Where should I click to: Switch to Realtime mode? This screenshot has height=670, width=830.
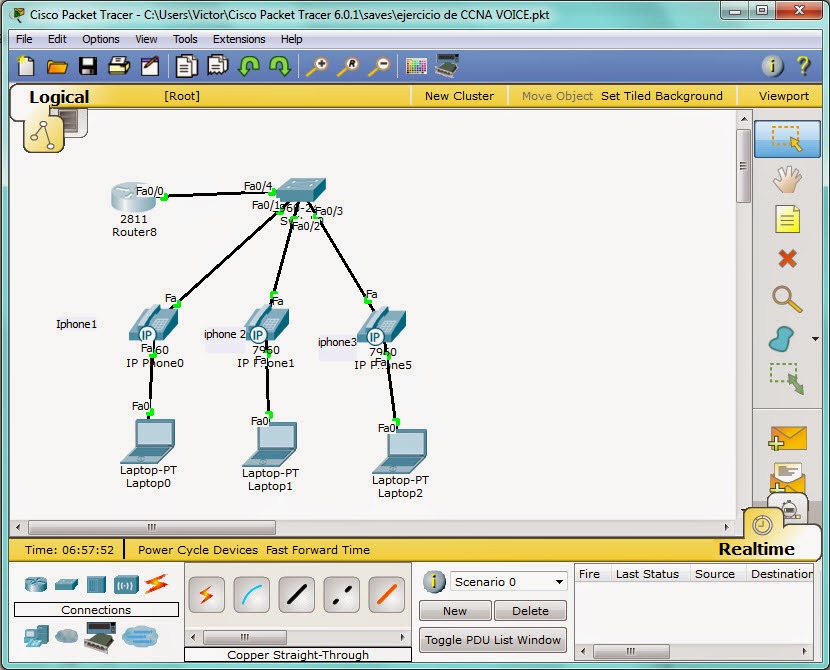pos(758,548)
